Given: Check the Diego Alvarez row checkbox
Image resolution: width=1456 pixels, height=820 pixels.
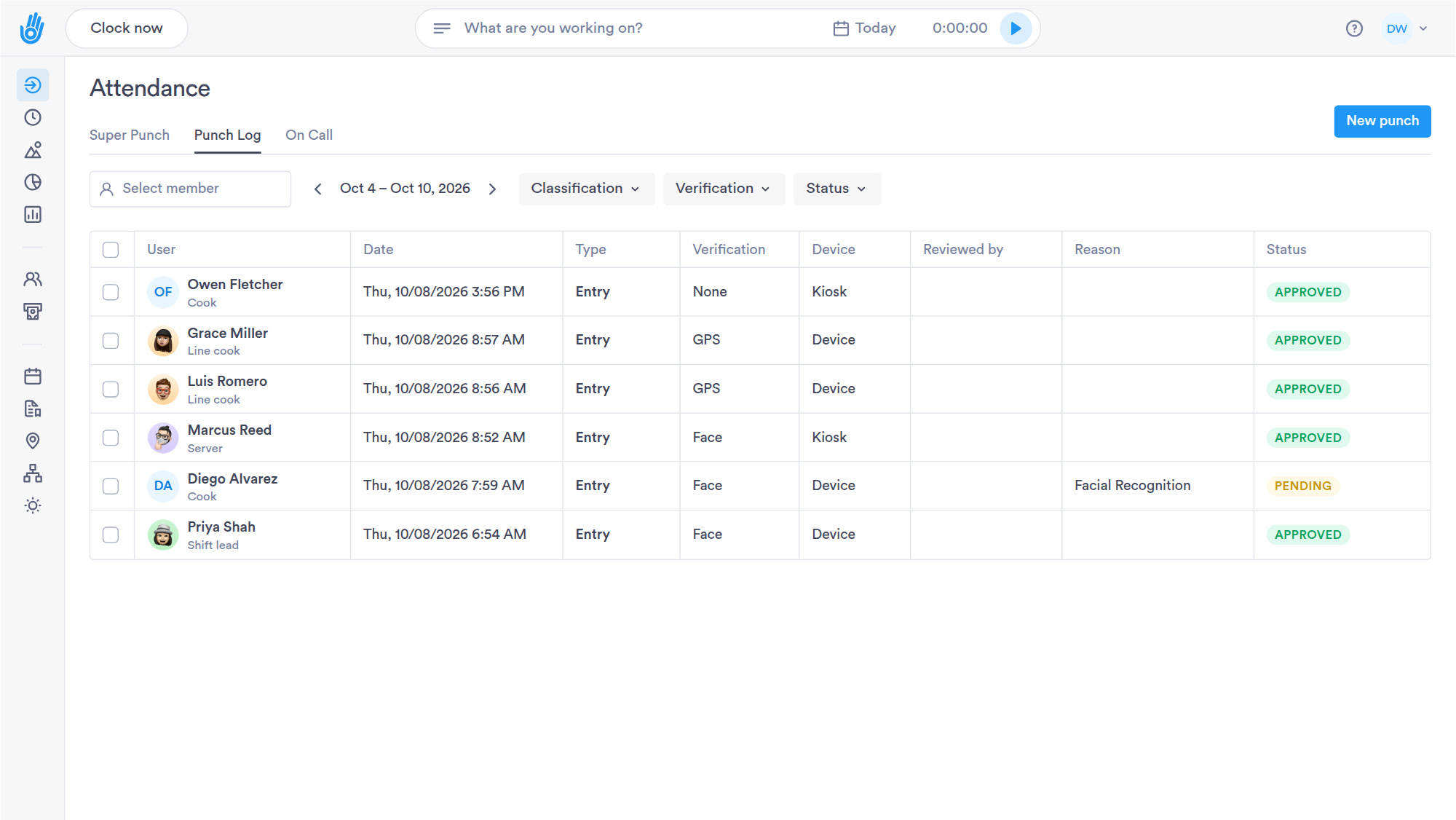Looking at the screenshot, I should pos(111,486).
